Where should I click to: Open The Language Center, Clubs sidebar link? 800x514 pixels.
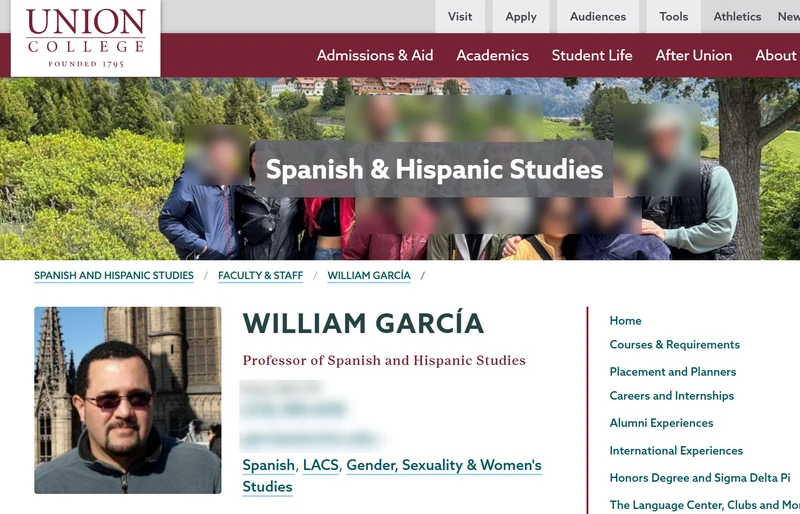(x=705, y=505)
